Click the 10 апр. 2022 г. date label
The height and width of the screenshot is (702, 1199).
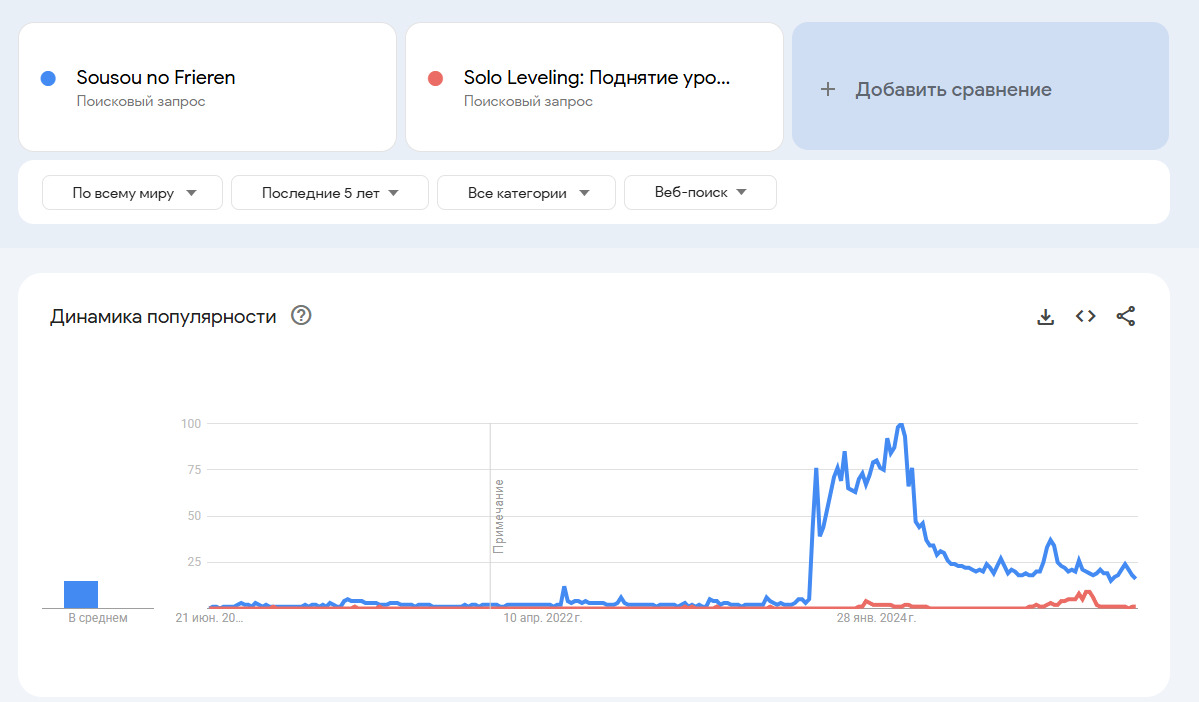click(542, 618)
